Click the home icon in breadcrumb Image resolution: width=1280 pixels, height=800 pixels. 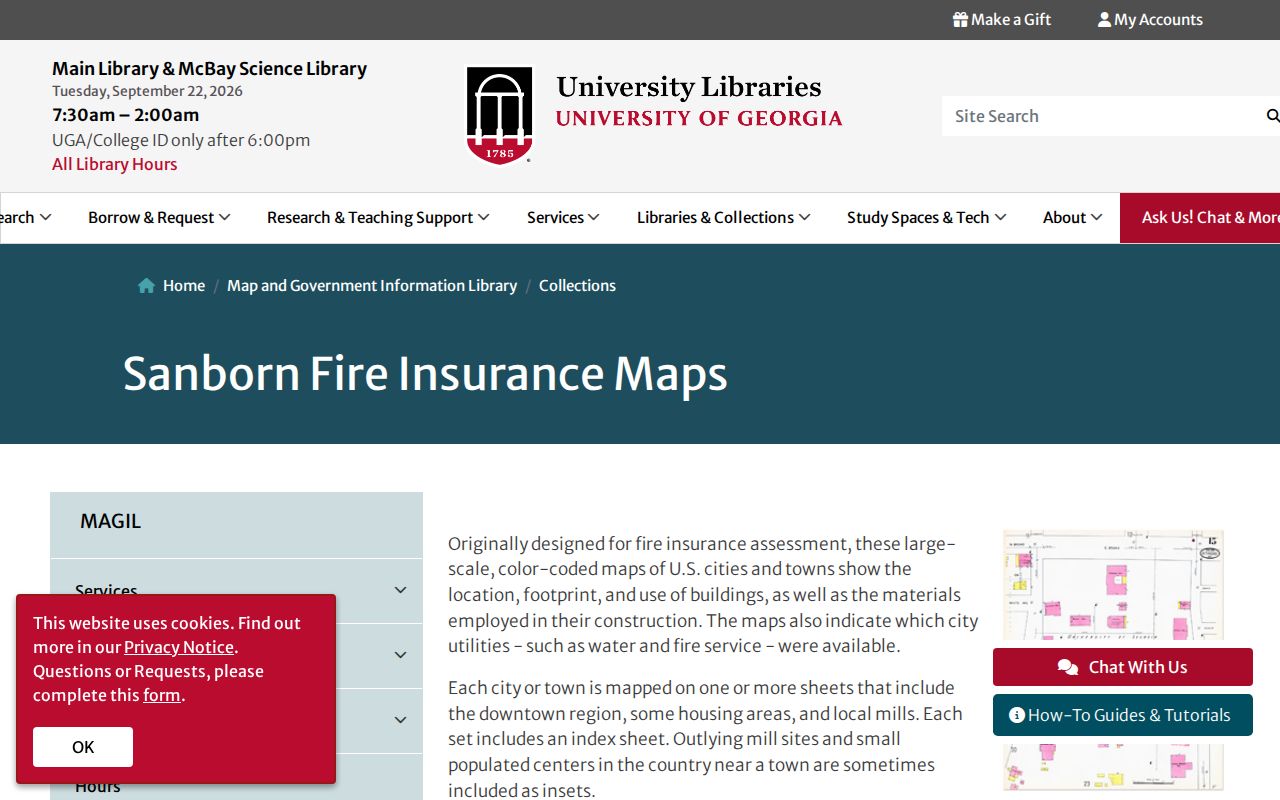(x=146, y=285)
